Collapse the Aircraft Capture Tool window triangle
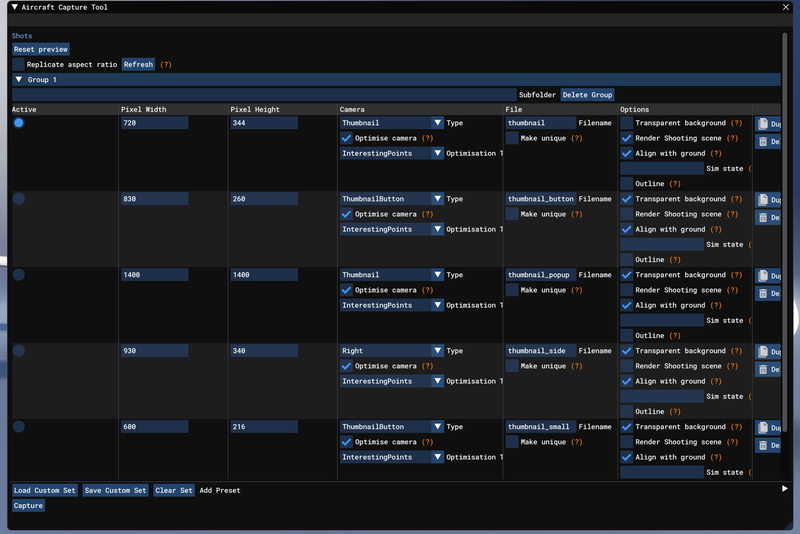This screenshot has height=534, width=800. pos(14,7)
